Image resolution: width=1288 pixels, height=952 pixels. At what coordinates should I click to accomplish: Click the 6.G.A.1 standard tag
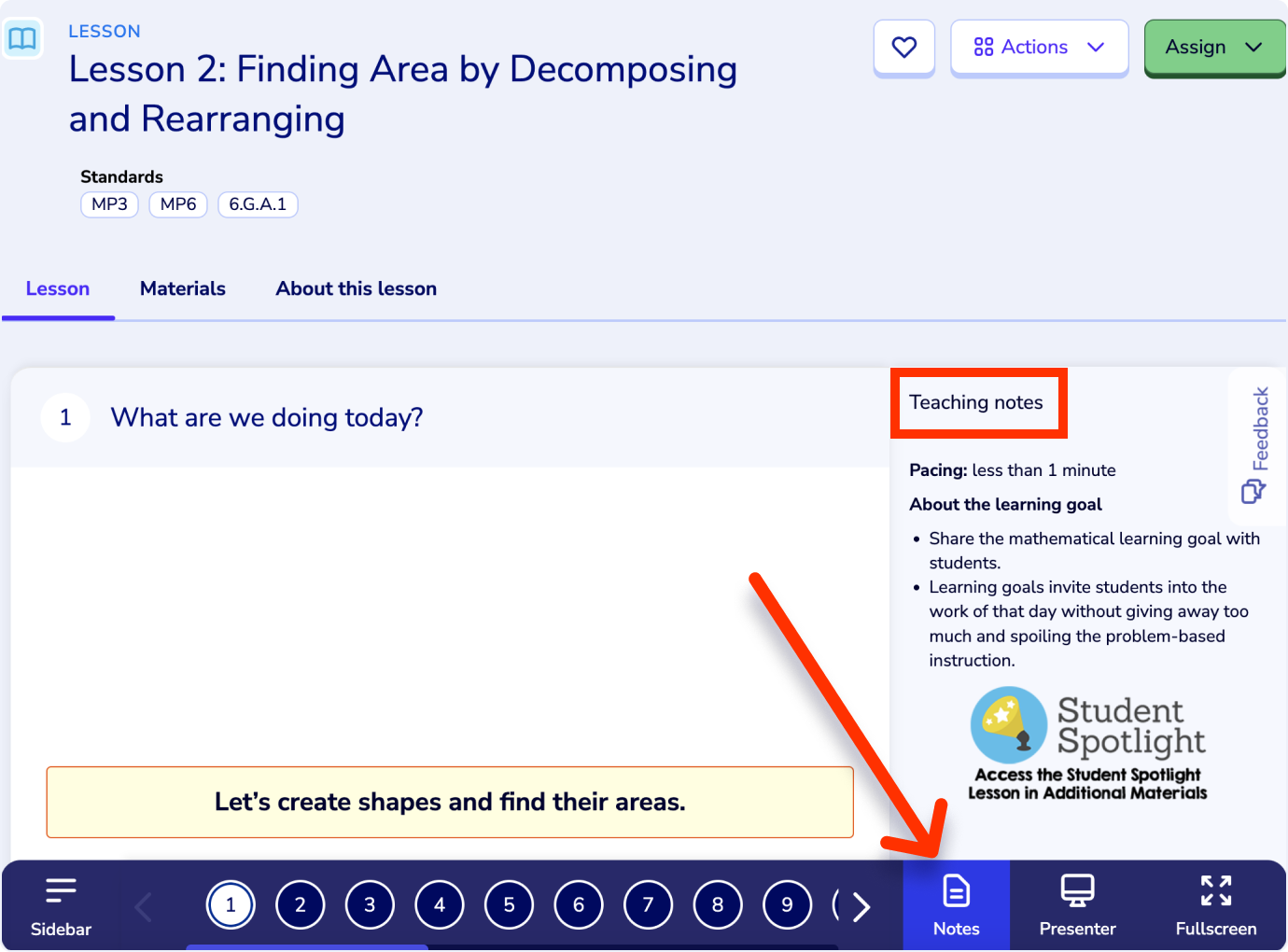258,204
